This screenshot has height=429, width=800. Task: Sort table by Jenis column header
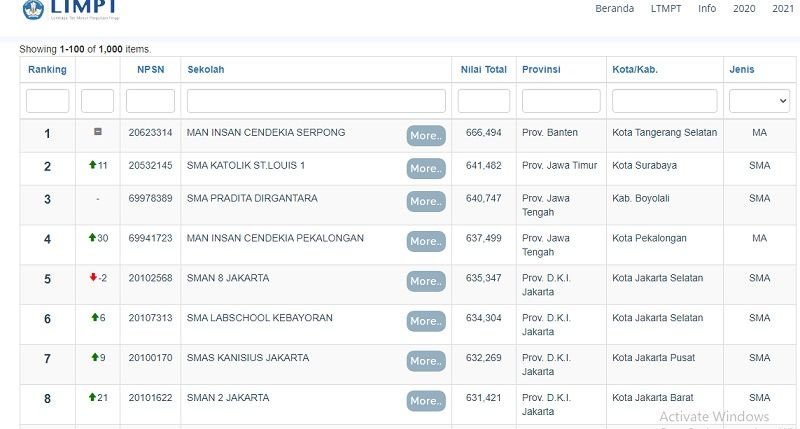click(741, 69)
